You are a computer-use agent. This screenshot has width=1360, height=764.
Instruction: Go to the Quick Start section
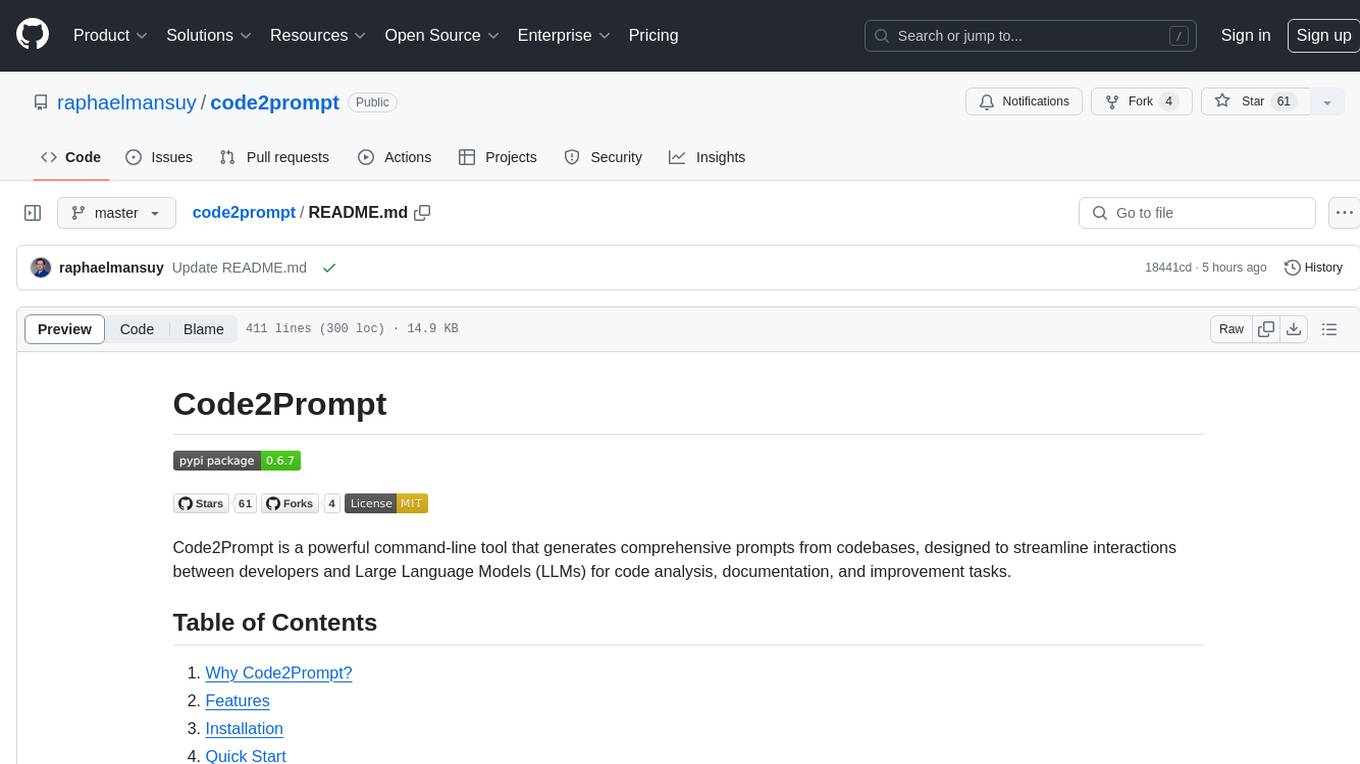(x=246, y=756)
